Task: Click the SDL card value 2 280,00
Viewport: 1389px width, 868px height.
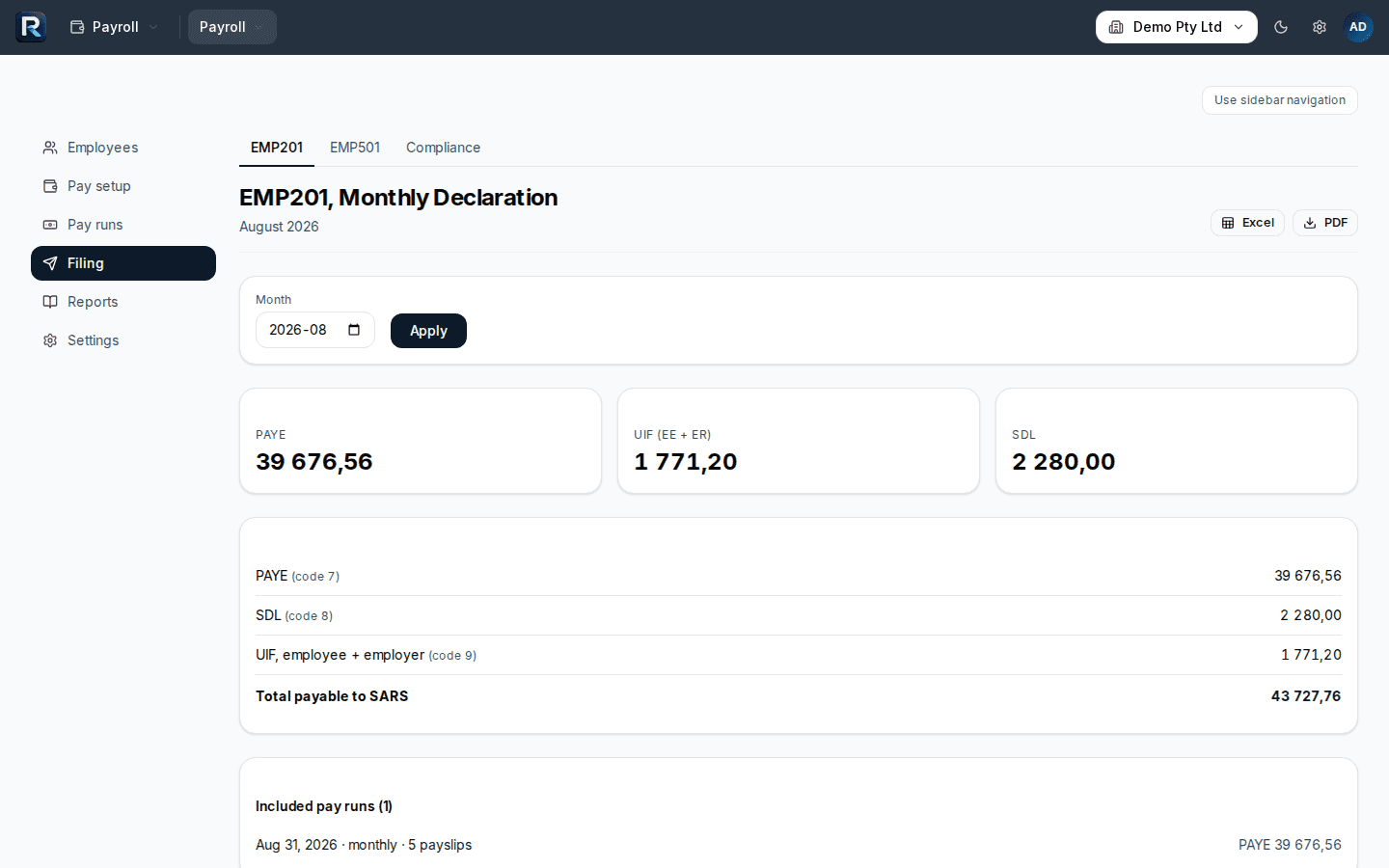Action: click(x=1063, y=462)
